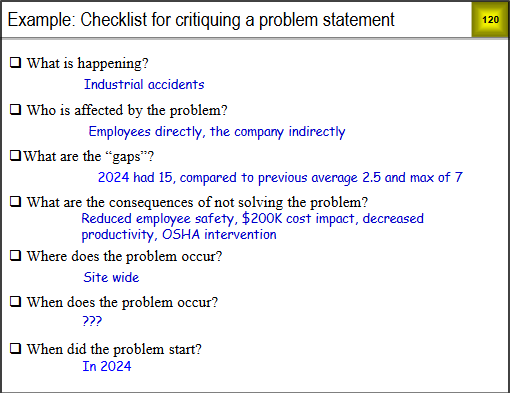This screenshot has width=510, height=393.
Task: Click 'productivity, OSHA intervention' text line
Action: click(179, 235)
